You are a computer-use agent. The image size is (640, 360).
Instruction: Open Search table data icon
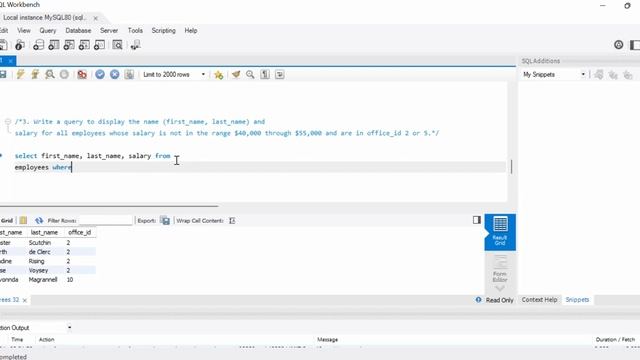click(118, 45)
